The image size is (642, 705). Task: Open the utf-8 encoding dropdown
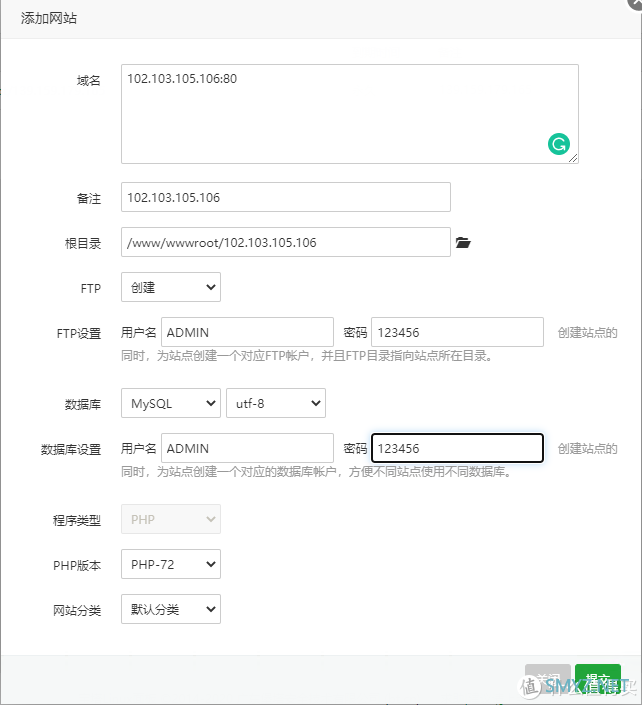pos(276,403)
